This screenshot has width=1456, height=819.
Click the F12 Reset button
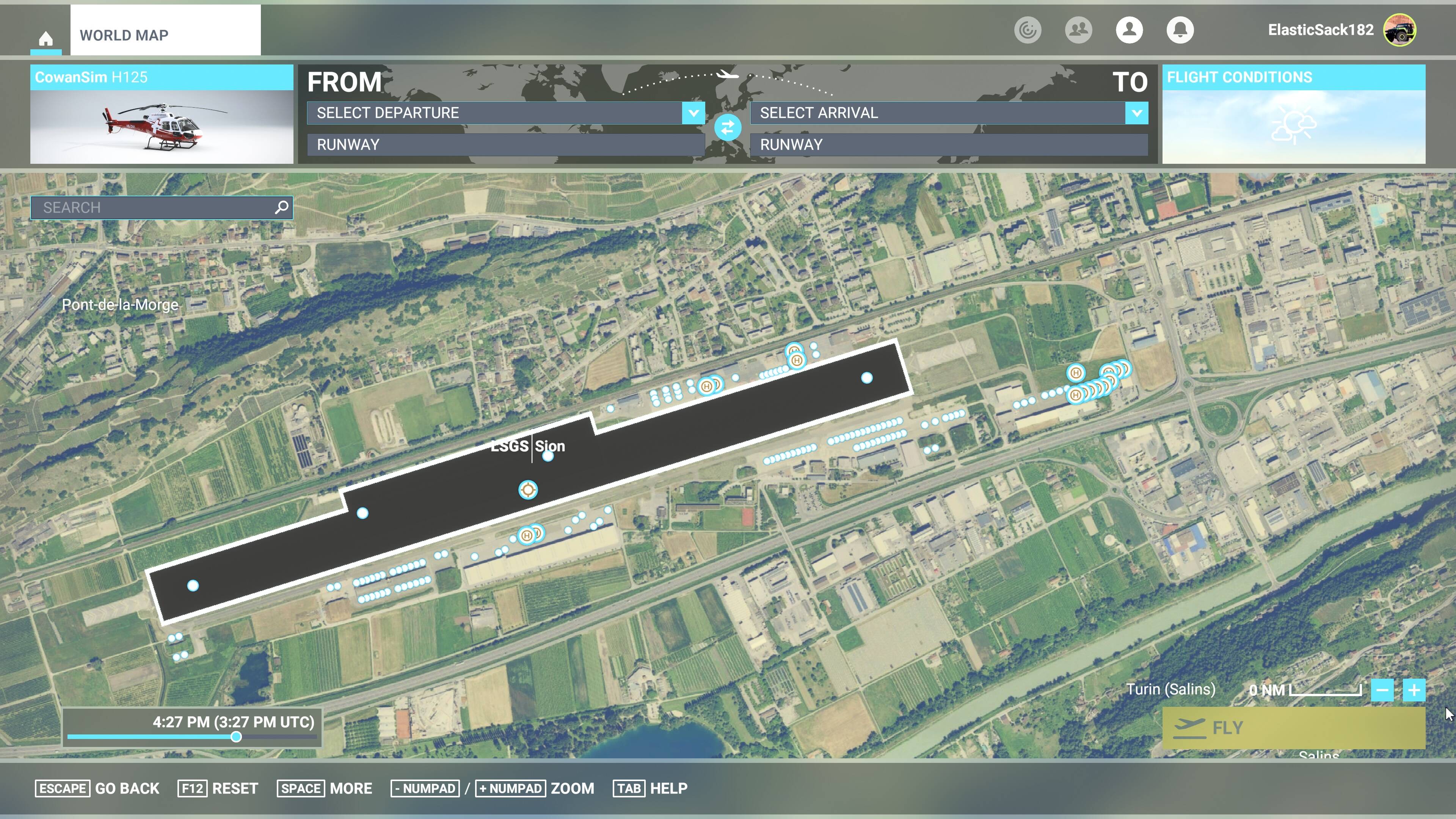coord(218,789)
